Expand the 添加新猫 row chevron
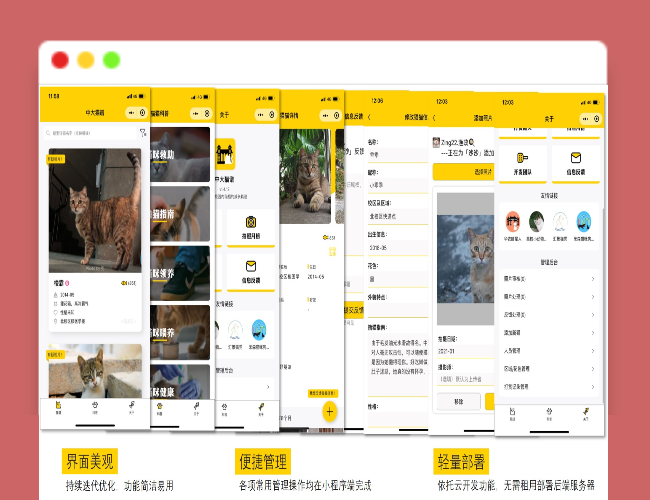The width and height of the screenshot is (650, 500). click(593, 333)
